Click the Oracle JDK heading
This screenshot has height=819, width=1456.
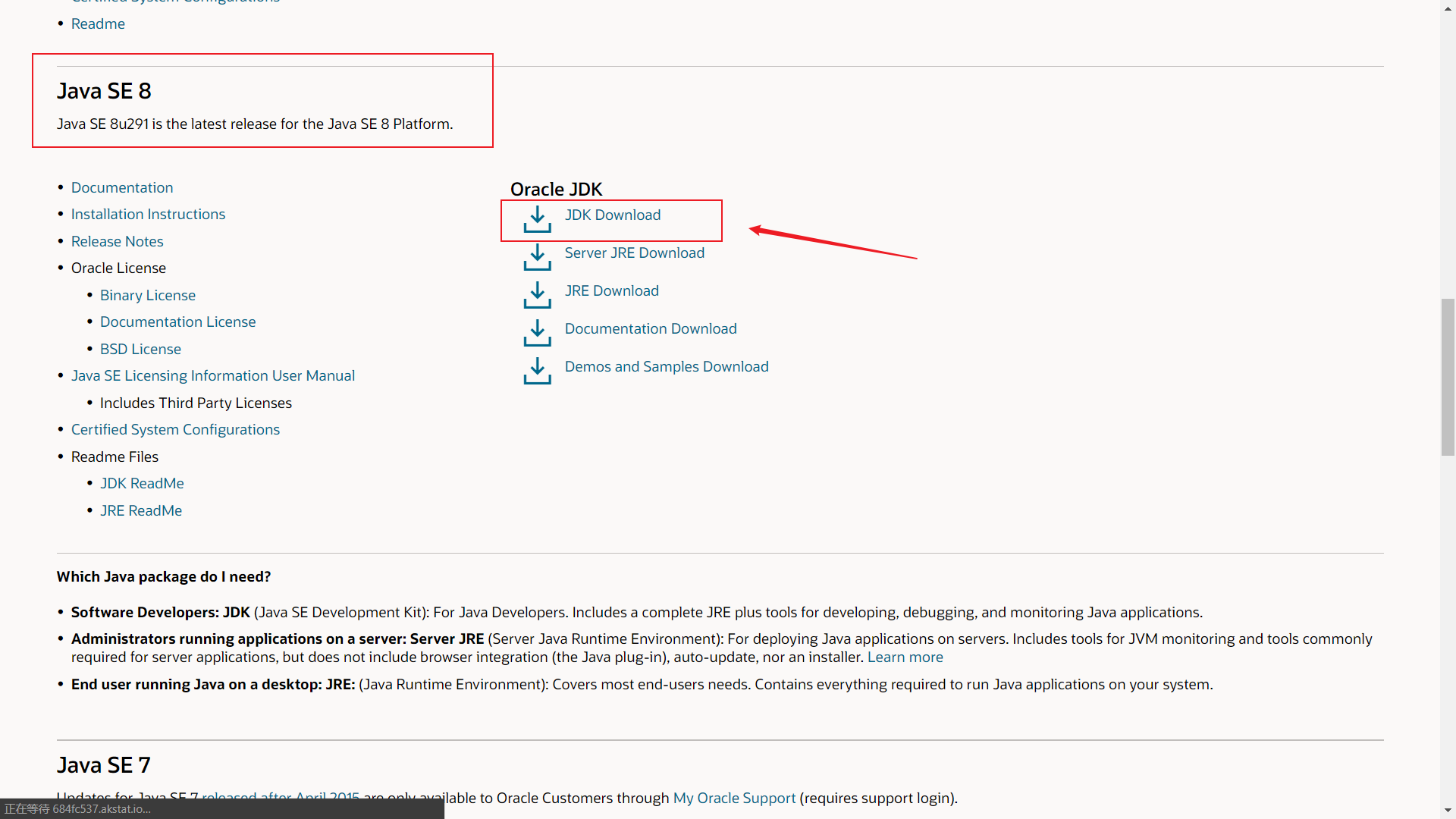click(x=556, y=189)
